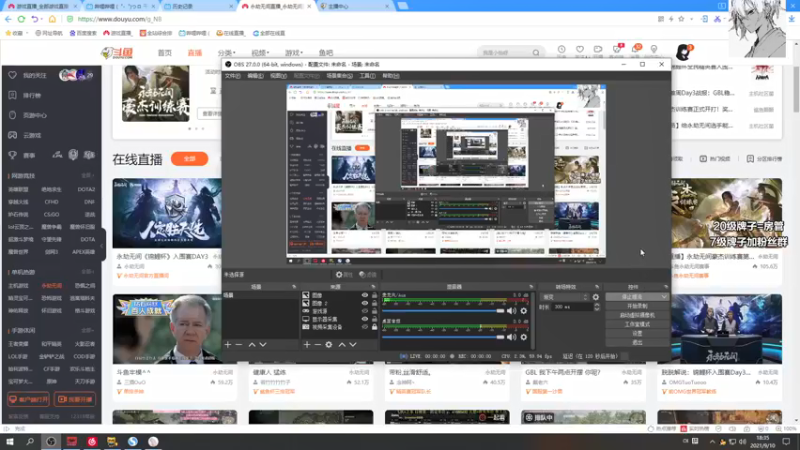Image resolution: width=800 pixels, height=450 pixels.
Task: Expand the 分类 dropdown in Douyu navigation
Action: coord(227,53)
